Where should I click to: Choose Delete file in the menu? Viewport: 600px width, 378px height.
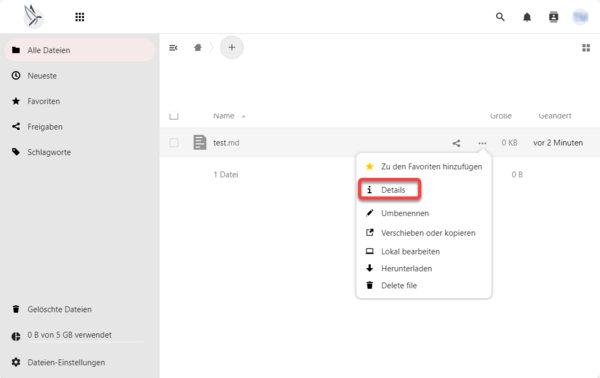[424, 285]
